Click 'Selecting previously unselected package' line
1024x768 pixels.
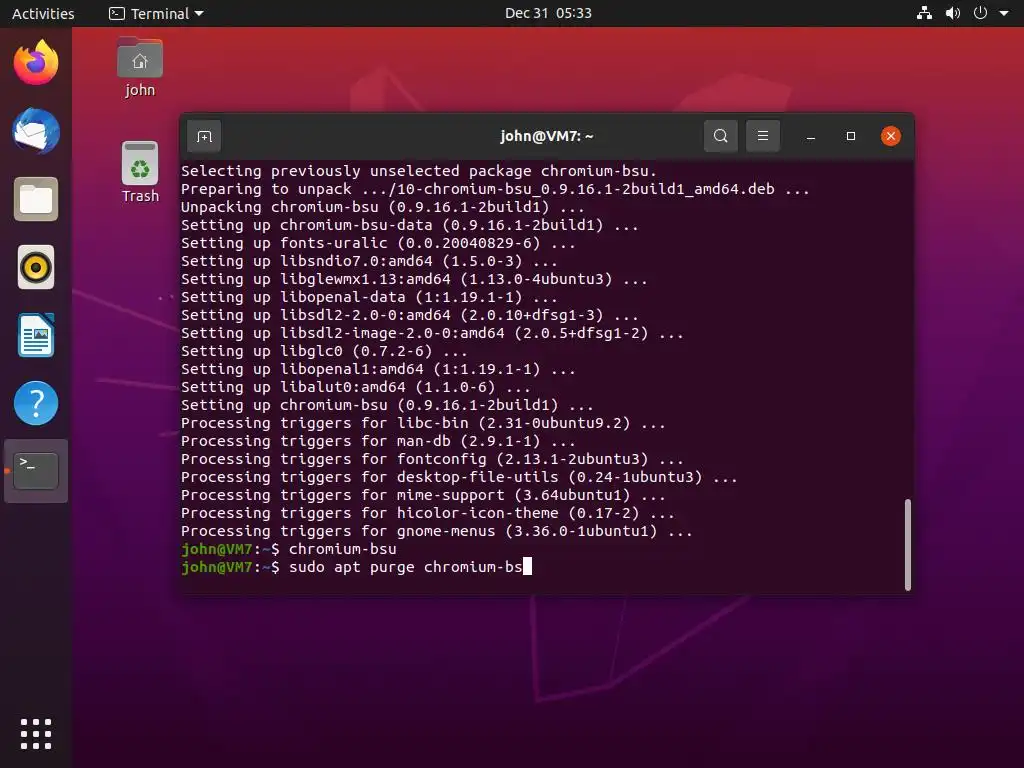(x=419, y=170)
